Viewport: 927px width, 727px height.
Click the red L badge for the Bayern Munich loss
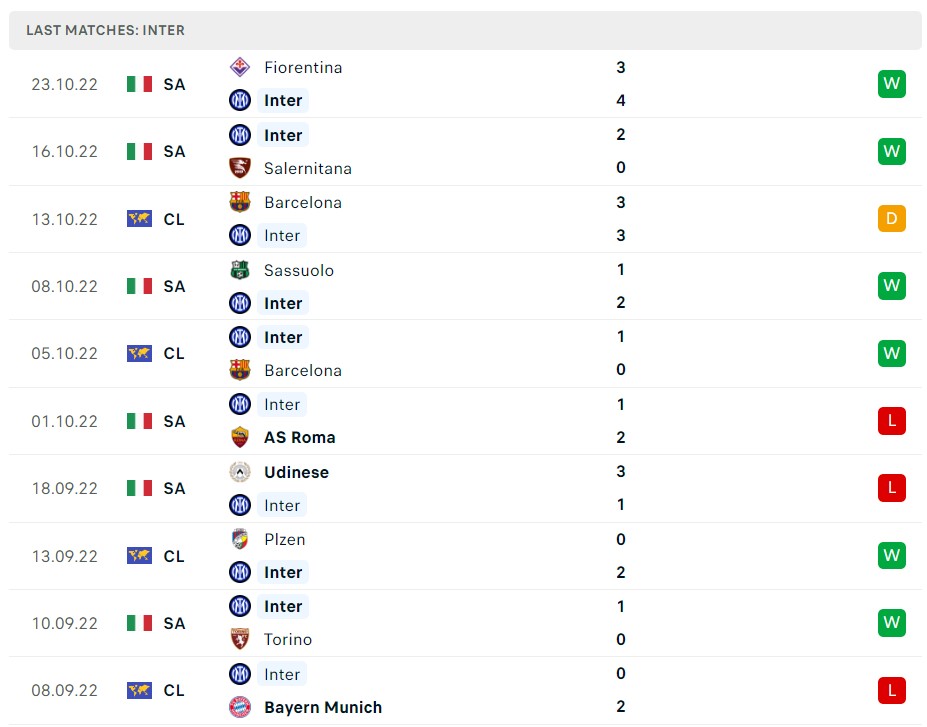(891, 690)
